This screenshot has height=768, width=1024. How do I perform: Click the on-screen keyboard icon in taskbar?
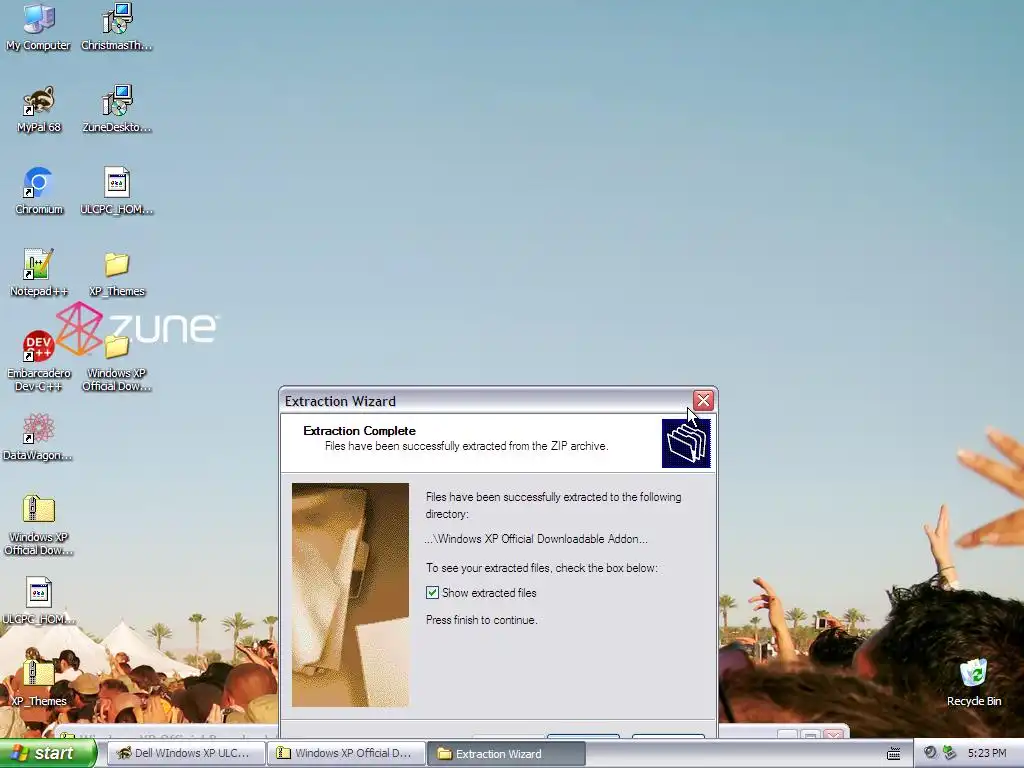click(x=893, y=754)
